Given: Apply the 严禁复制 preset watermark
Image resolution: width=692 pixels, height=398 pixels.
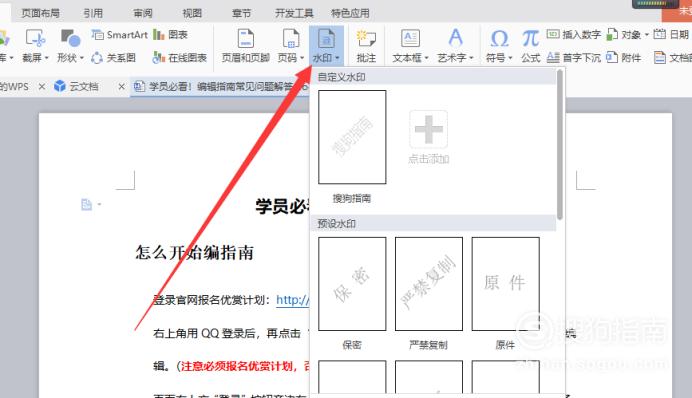Looking at the screenshot, I should click(429, 284).
